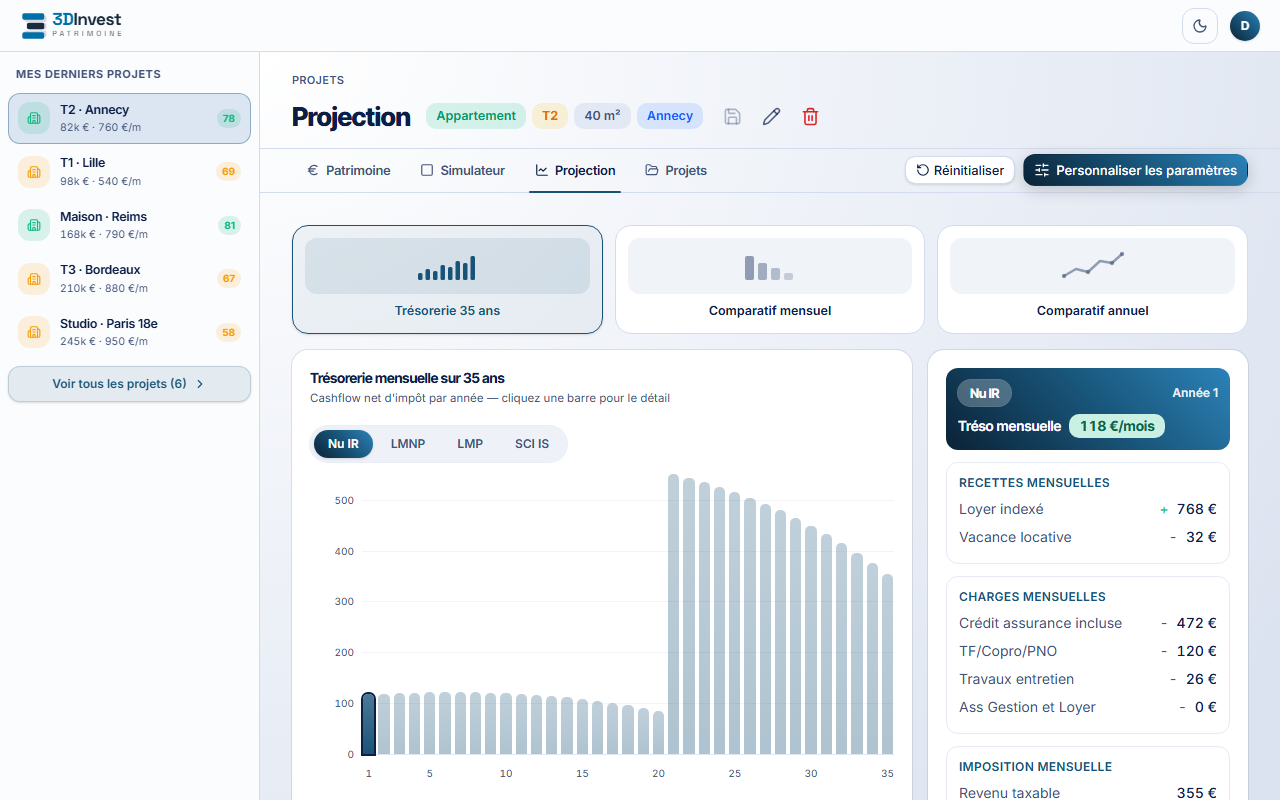Open the T2 · Annecy project
Image resolution: width=1280 pixels, height=800 pixels.
tap(129, 118)
